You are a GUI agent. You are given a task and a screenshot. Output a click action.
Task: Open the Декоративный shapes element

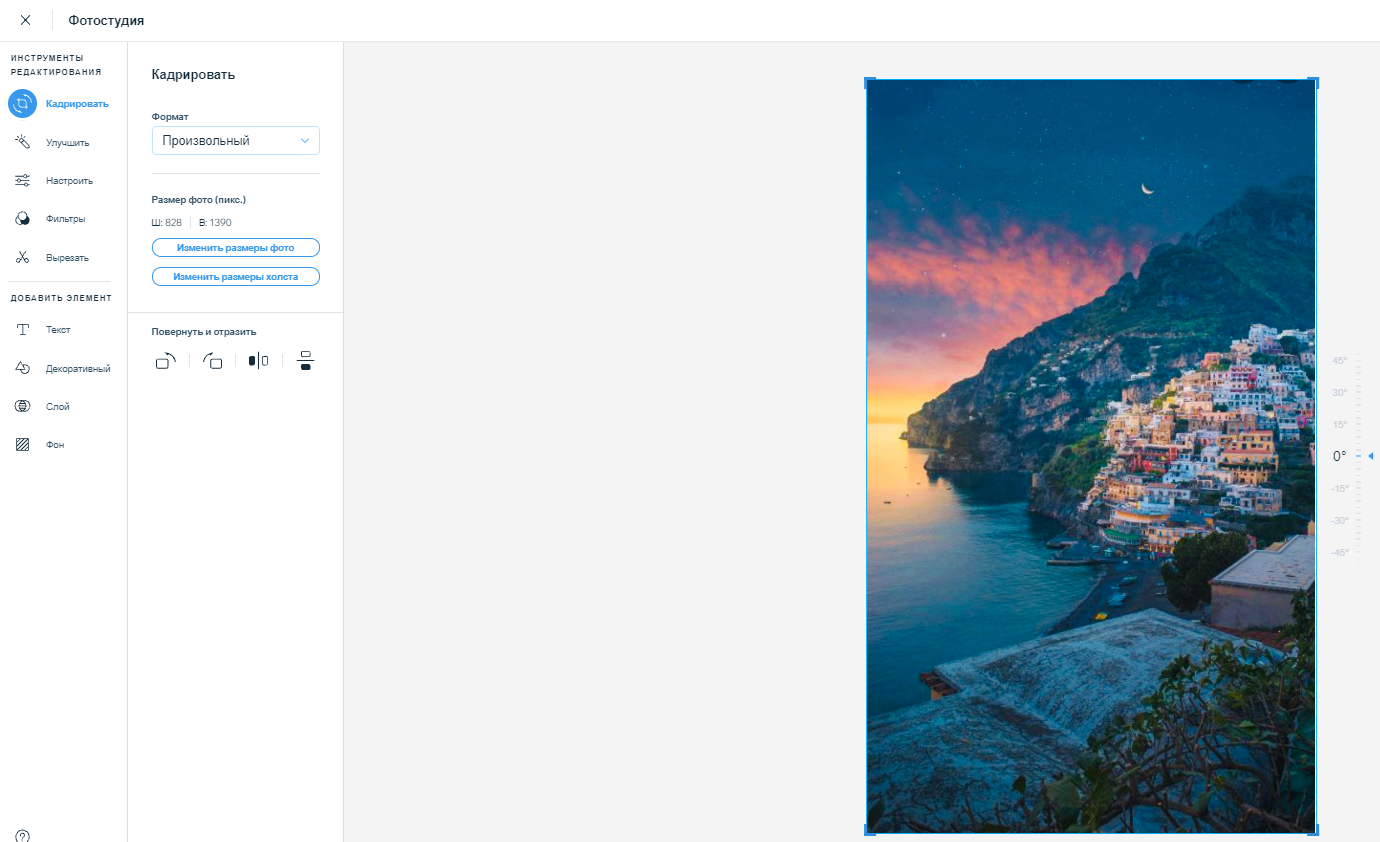click(x=22, y=368)
